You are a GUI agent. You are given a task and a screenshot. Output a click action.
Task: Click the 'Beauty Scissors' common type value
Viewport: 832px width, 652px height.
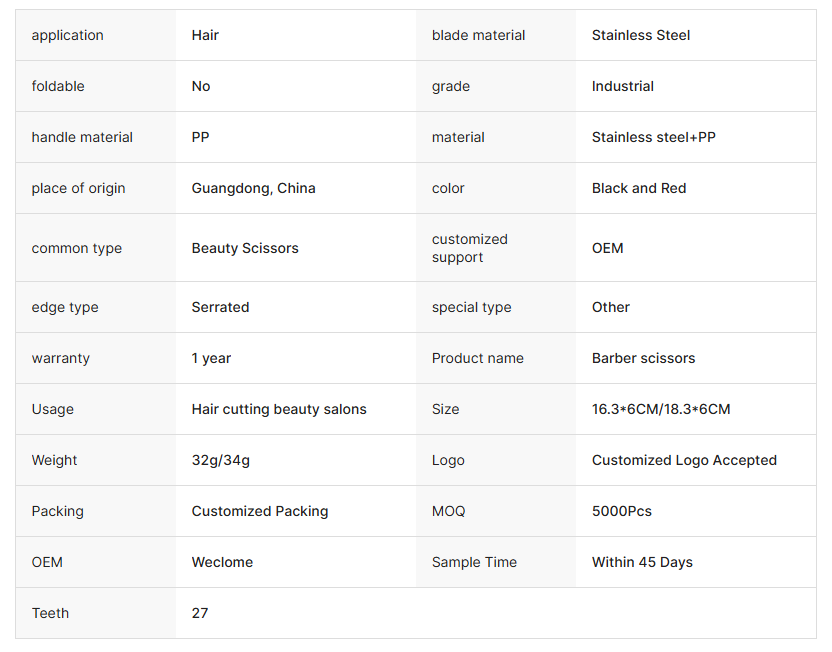pos(245,248)
